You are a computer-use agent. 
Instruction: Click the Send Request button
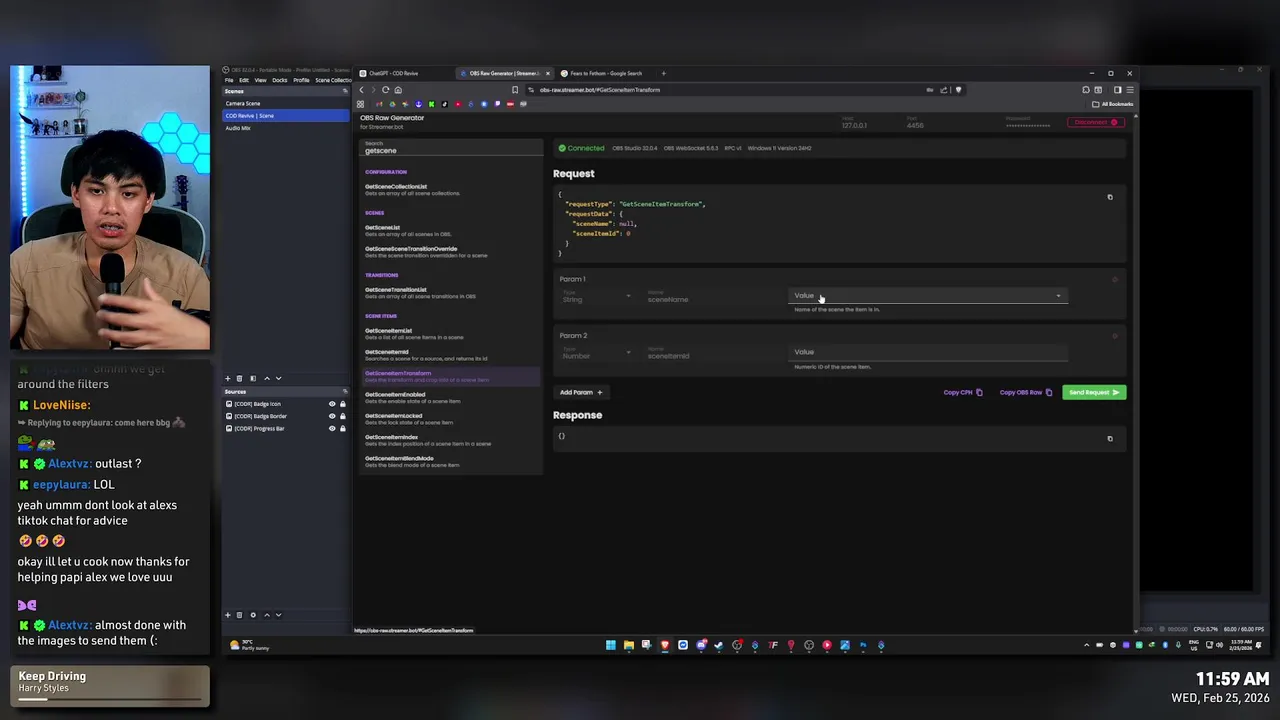(x=1094, y=392)
